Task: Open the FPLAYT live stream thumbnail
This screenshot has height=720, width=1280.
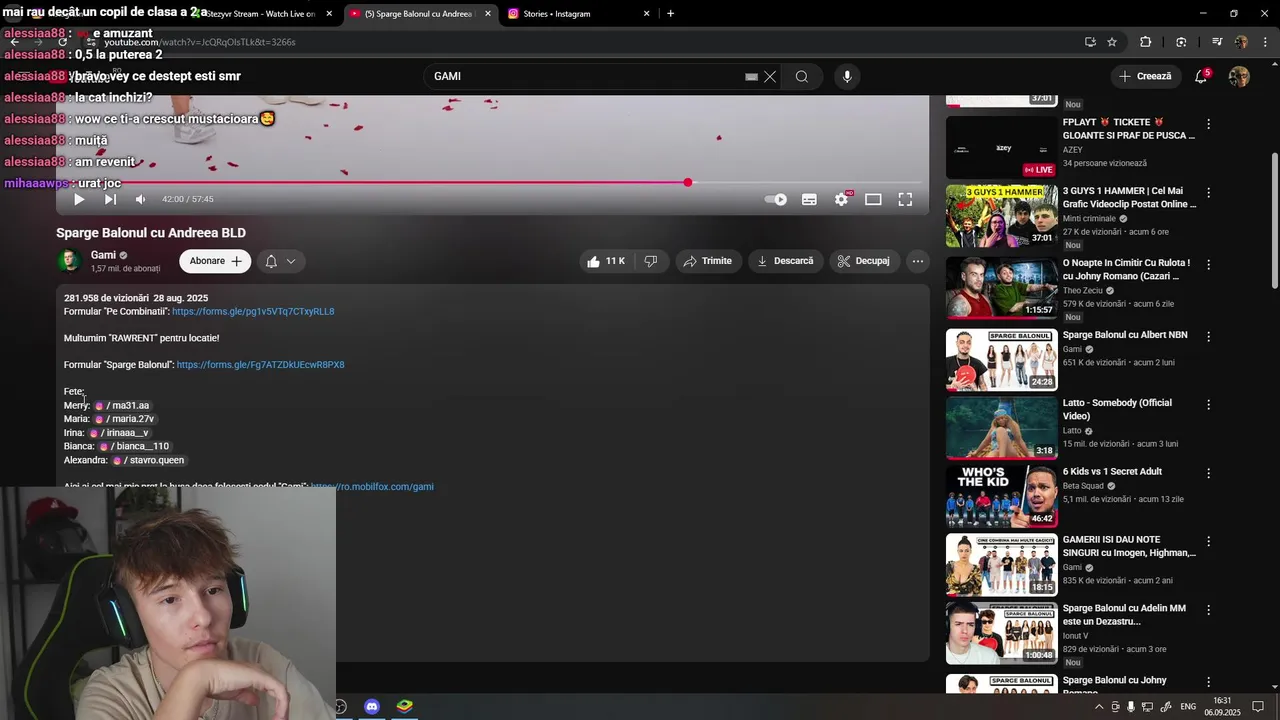Action: click(x=1001, y=147)
